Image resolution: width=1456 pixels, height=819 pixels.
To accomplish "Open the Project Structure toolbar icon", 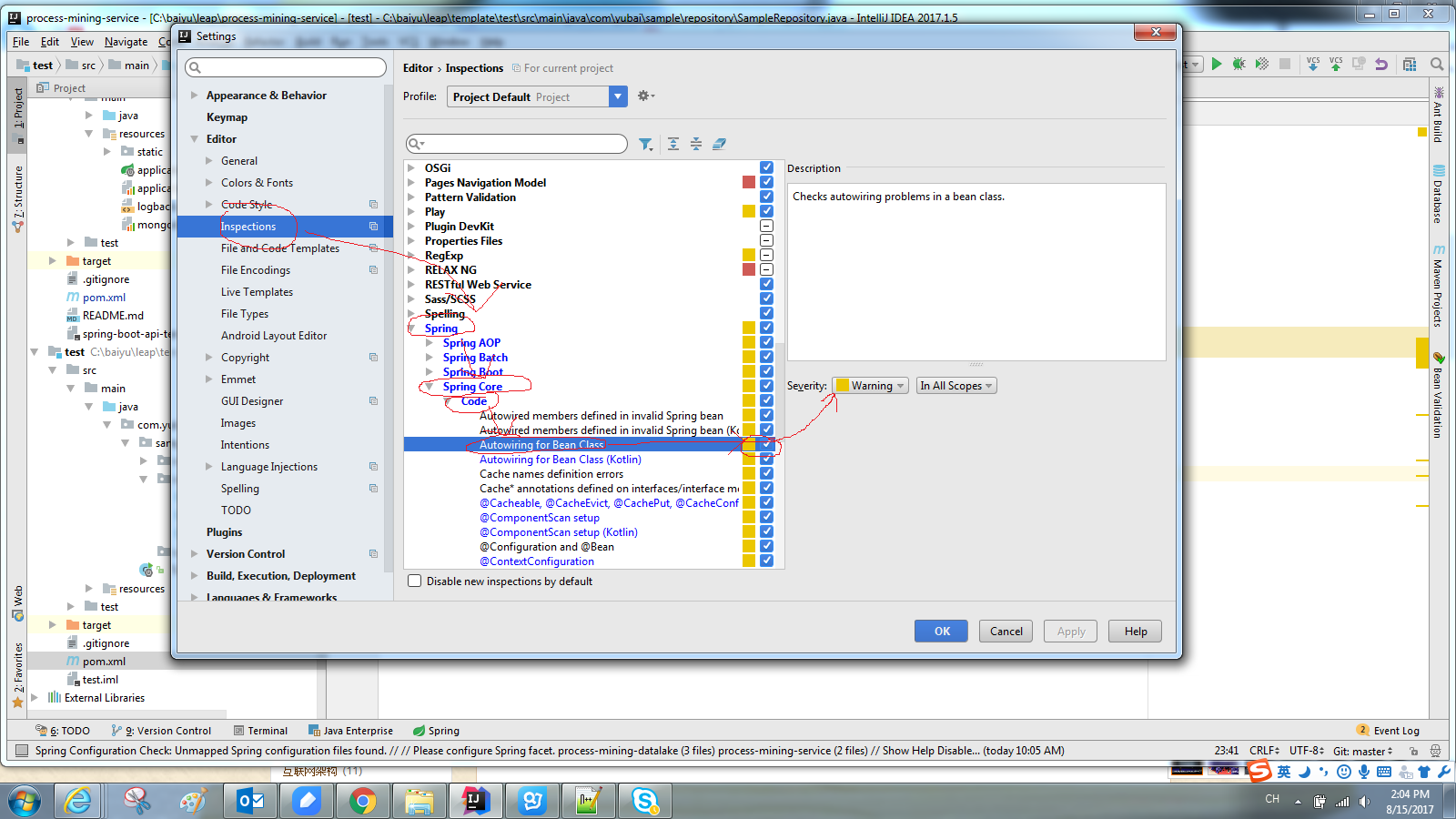I will click(x=1410, y=64).
